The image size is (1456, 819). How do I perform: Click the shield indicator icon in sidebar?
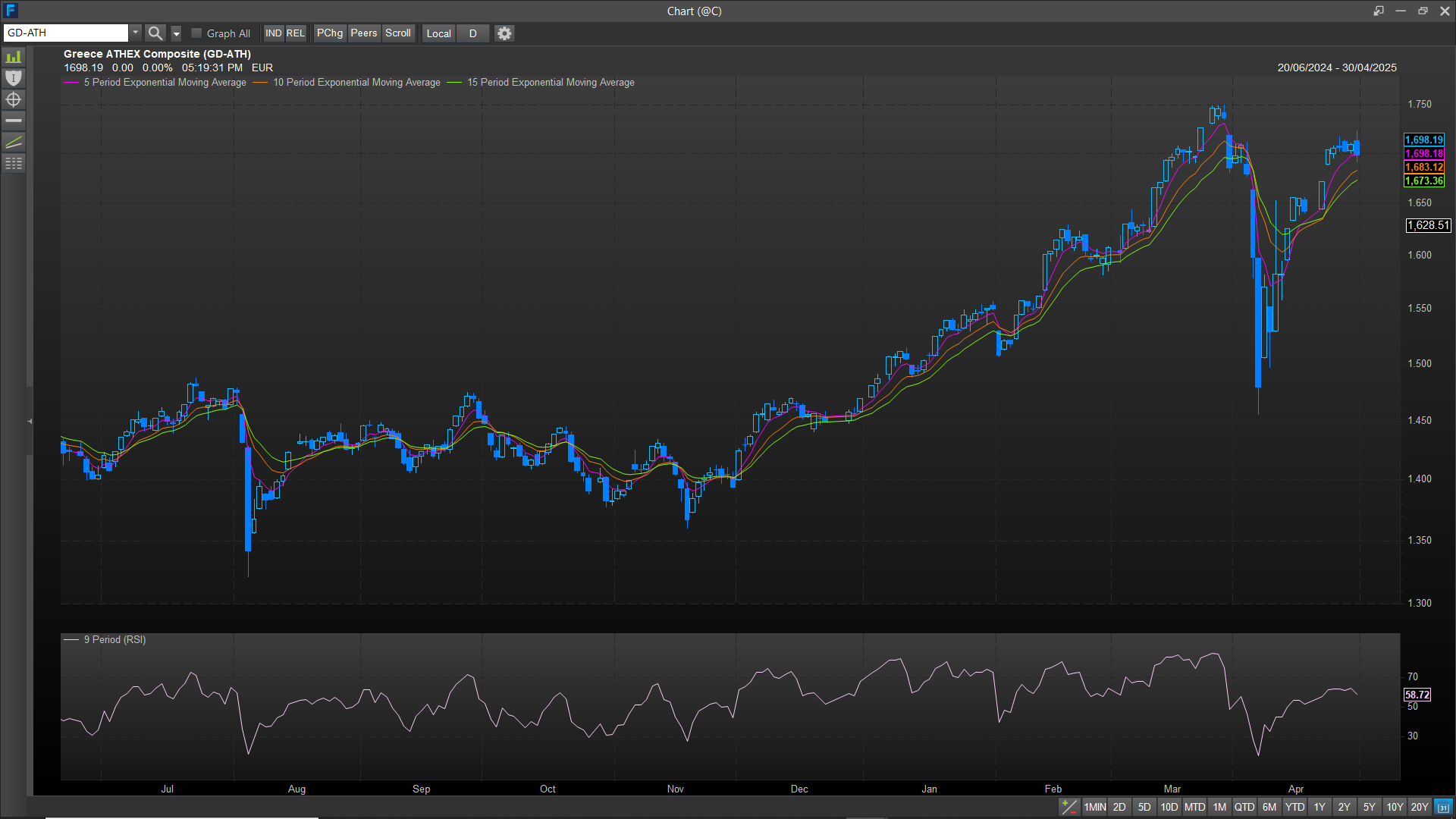click(14, 78)
